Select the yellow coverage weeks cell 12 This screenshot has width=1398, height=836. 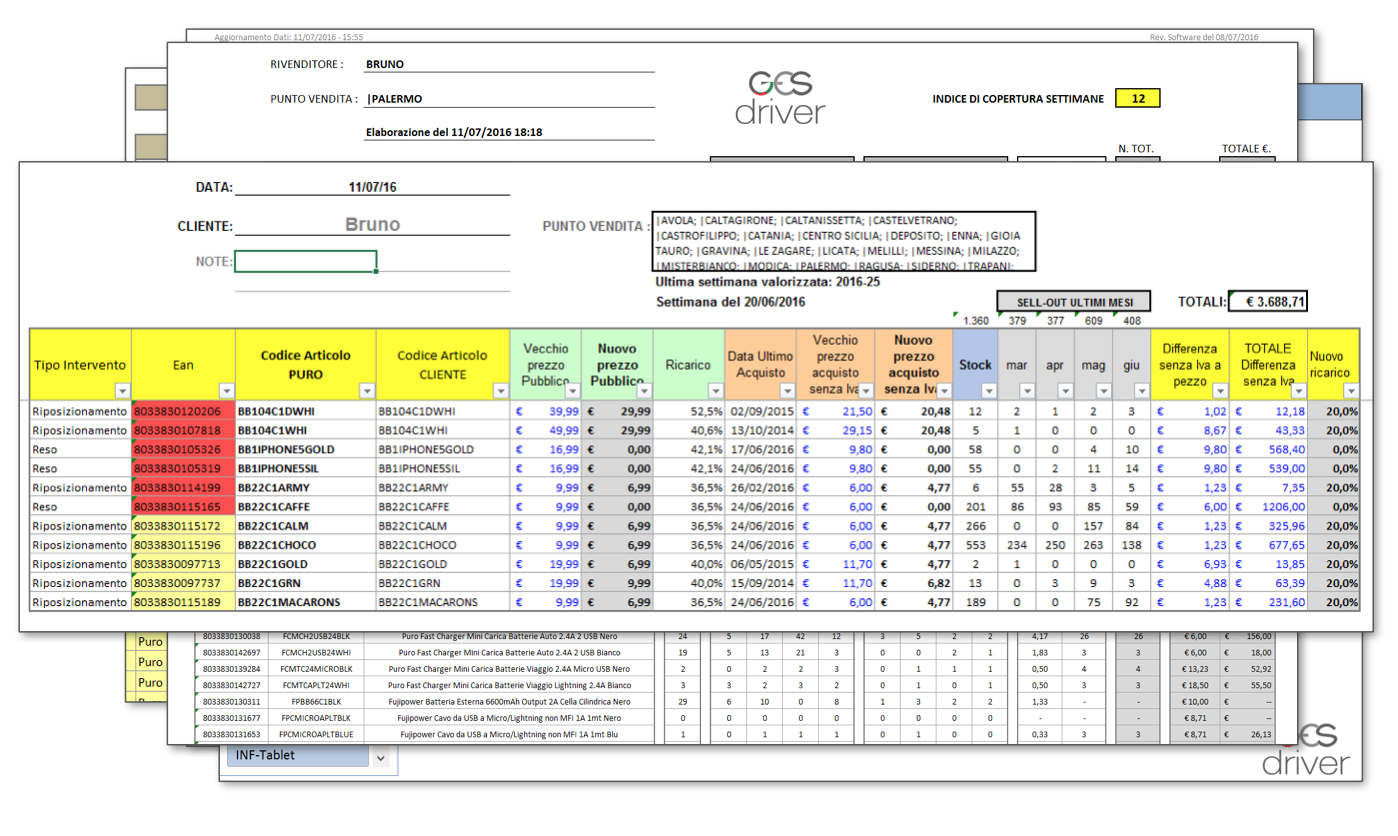pyautogui.click(x=1138, y=98)
